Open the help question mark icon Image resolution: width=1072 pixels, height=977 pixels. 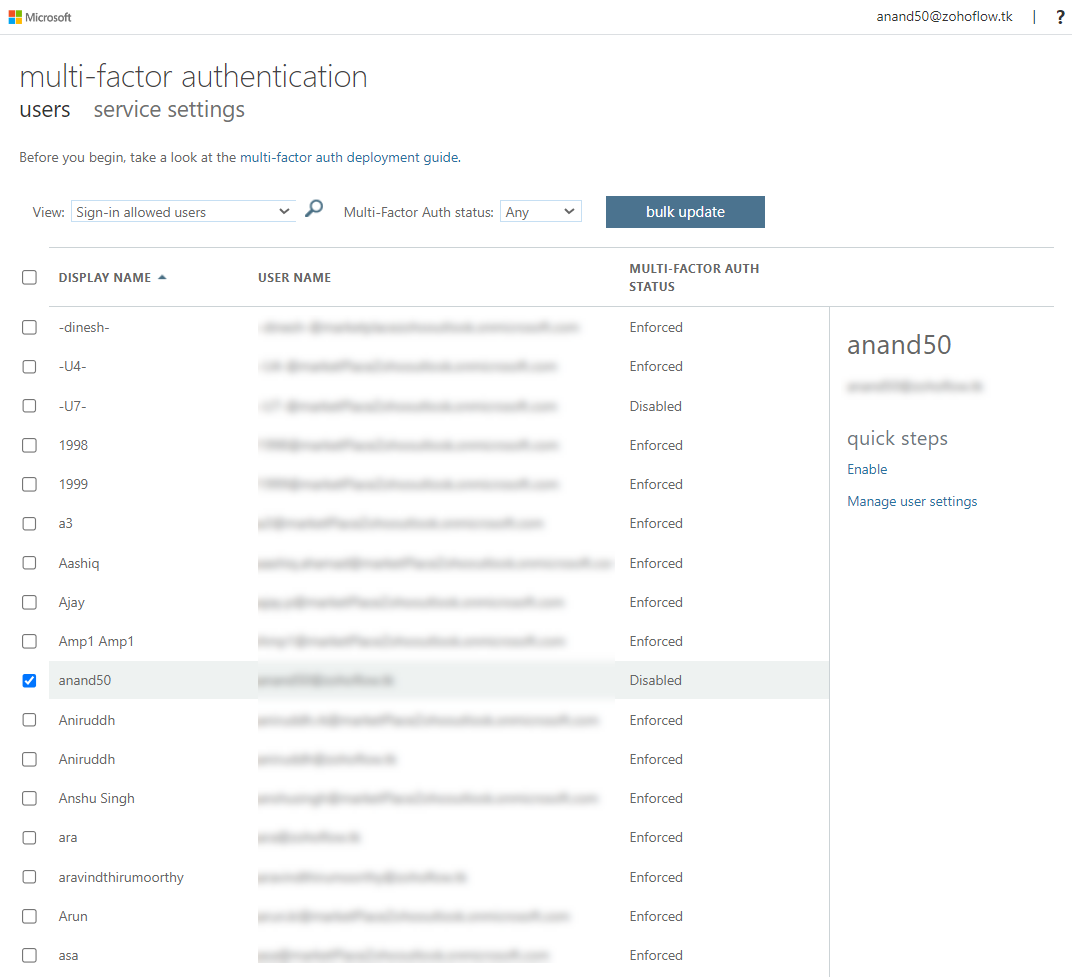pos(1060,17)
